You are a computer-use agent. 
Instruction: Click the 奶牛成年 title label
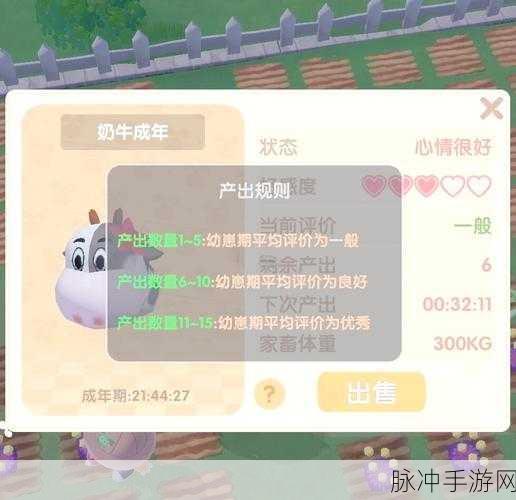pos(132,132)
